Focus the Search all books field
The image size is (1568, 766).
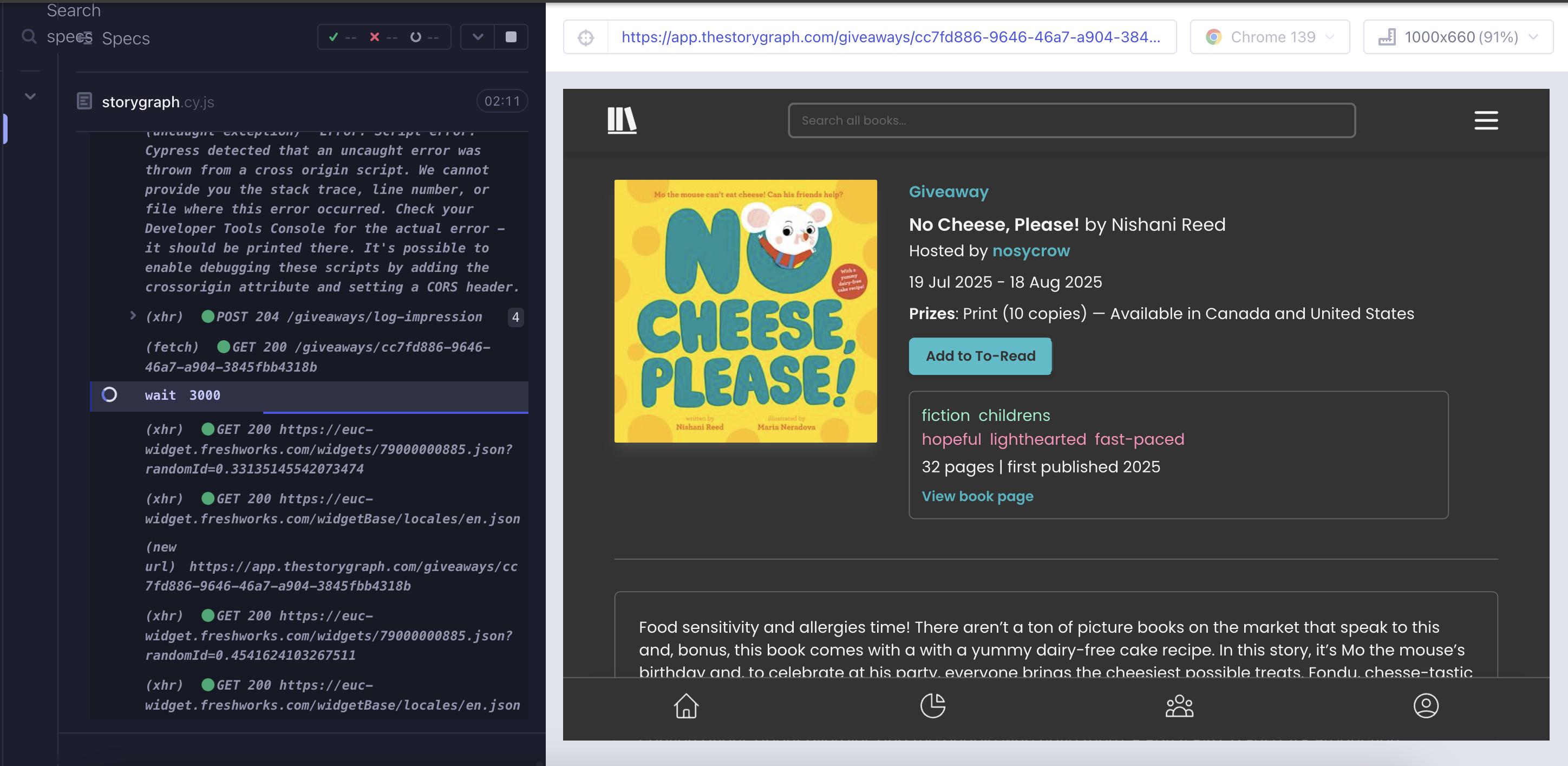(1072, 121)
